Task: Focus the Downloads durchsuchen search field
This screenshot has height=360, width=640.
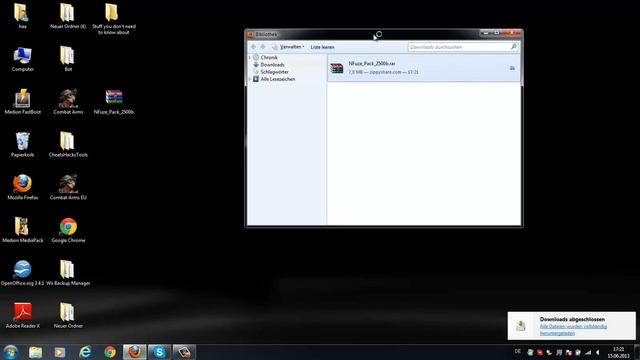Action: (x=463, y=47)
